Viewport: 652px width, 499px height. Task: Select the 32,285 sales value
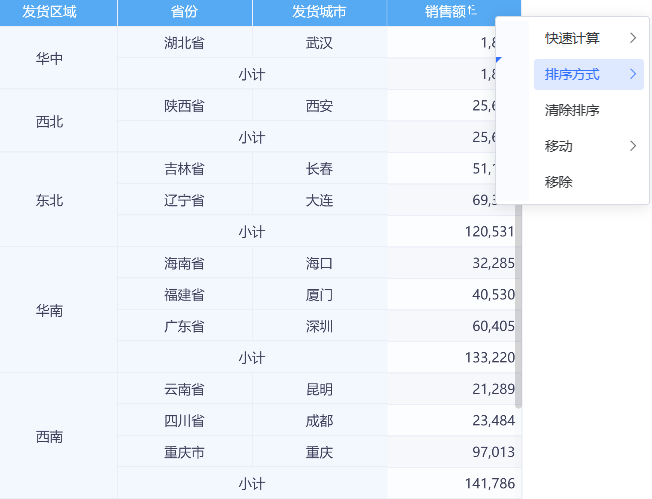tap(493, 263)
